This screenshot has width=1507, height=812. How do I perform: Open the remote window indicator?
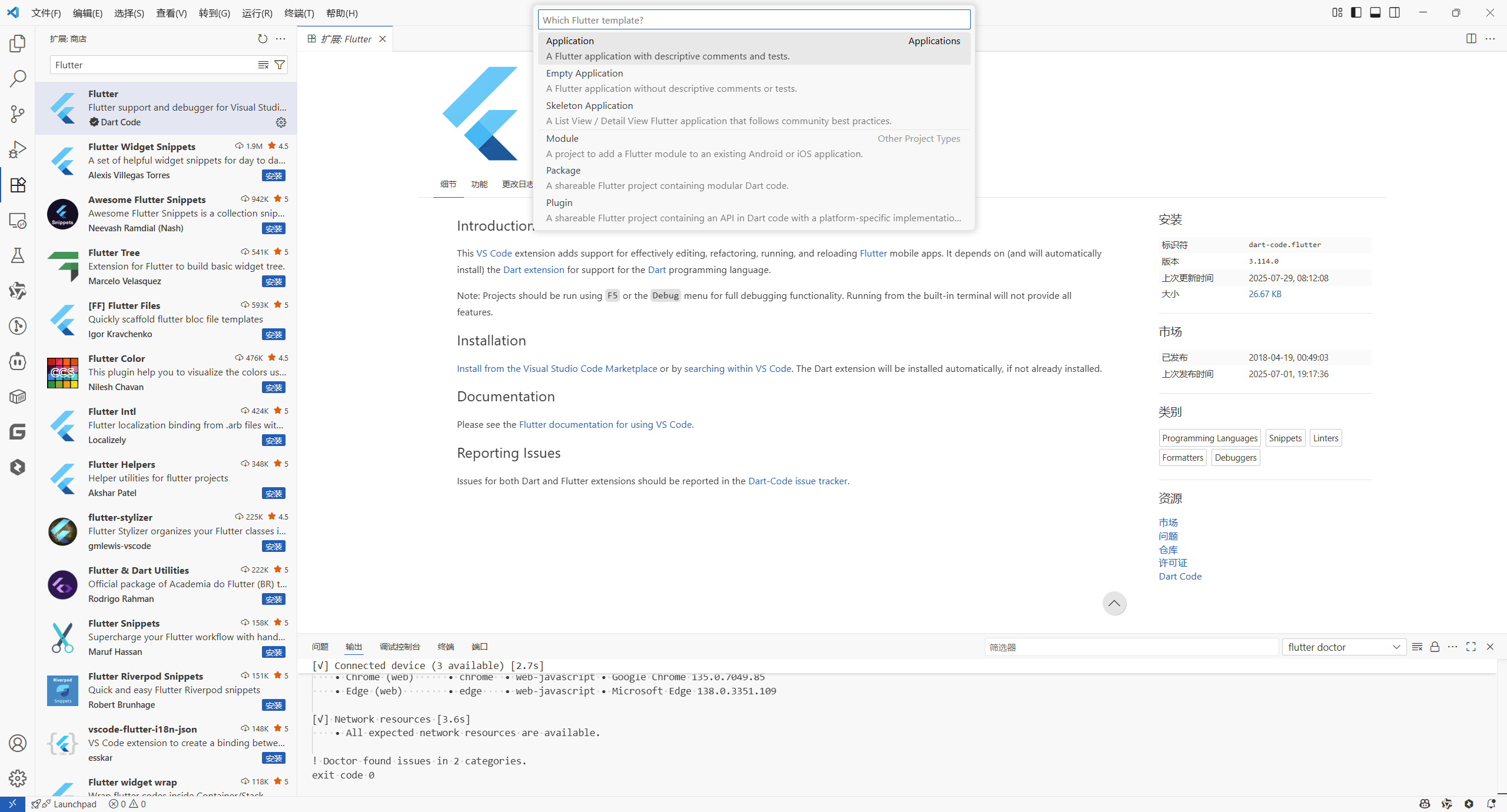click(12, 804)
